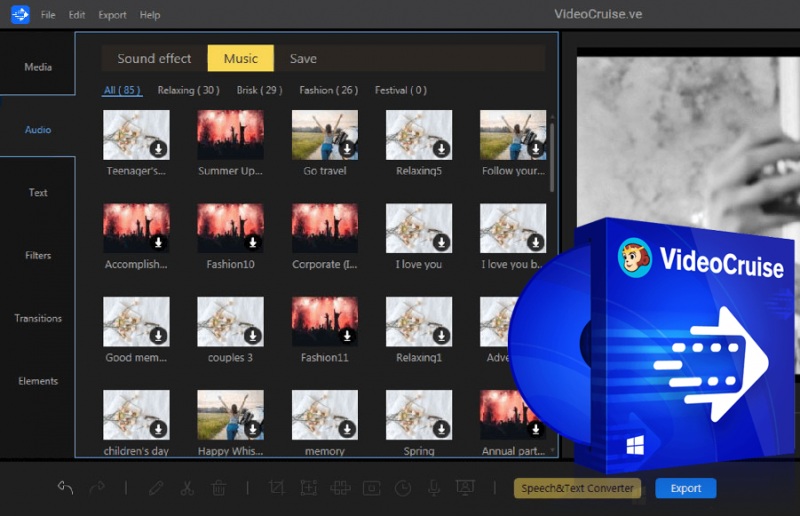Download the memory track
The image size is (800, 516).
[x=347, y=429]
